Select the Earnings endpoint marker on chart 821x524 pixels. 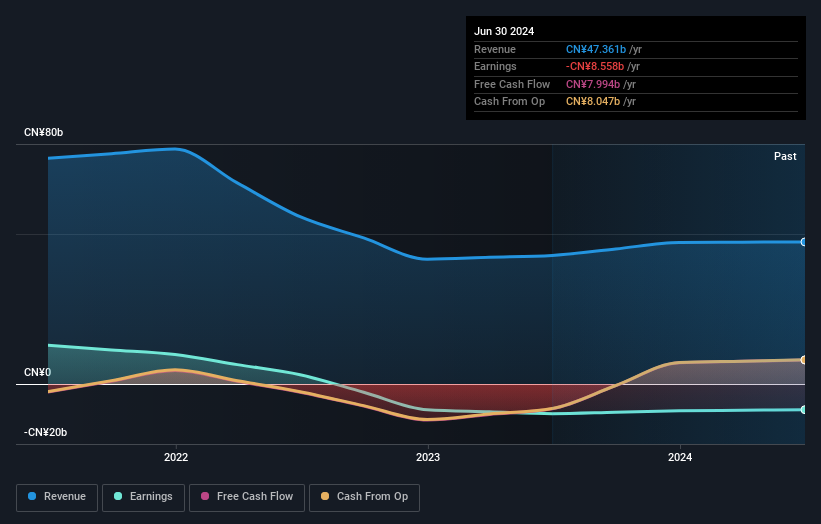804,409
